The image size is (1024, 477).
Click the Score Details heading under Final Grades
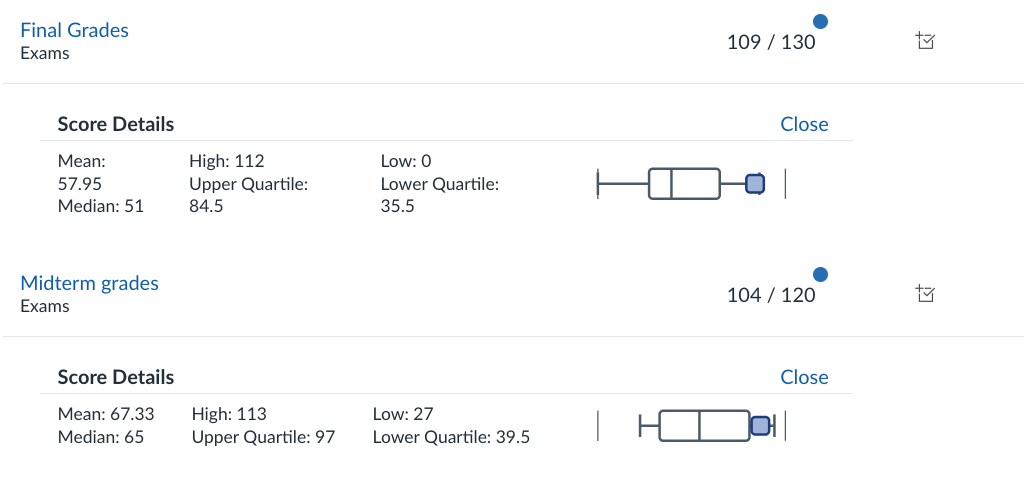click(116, 125)
